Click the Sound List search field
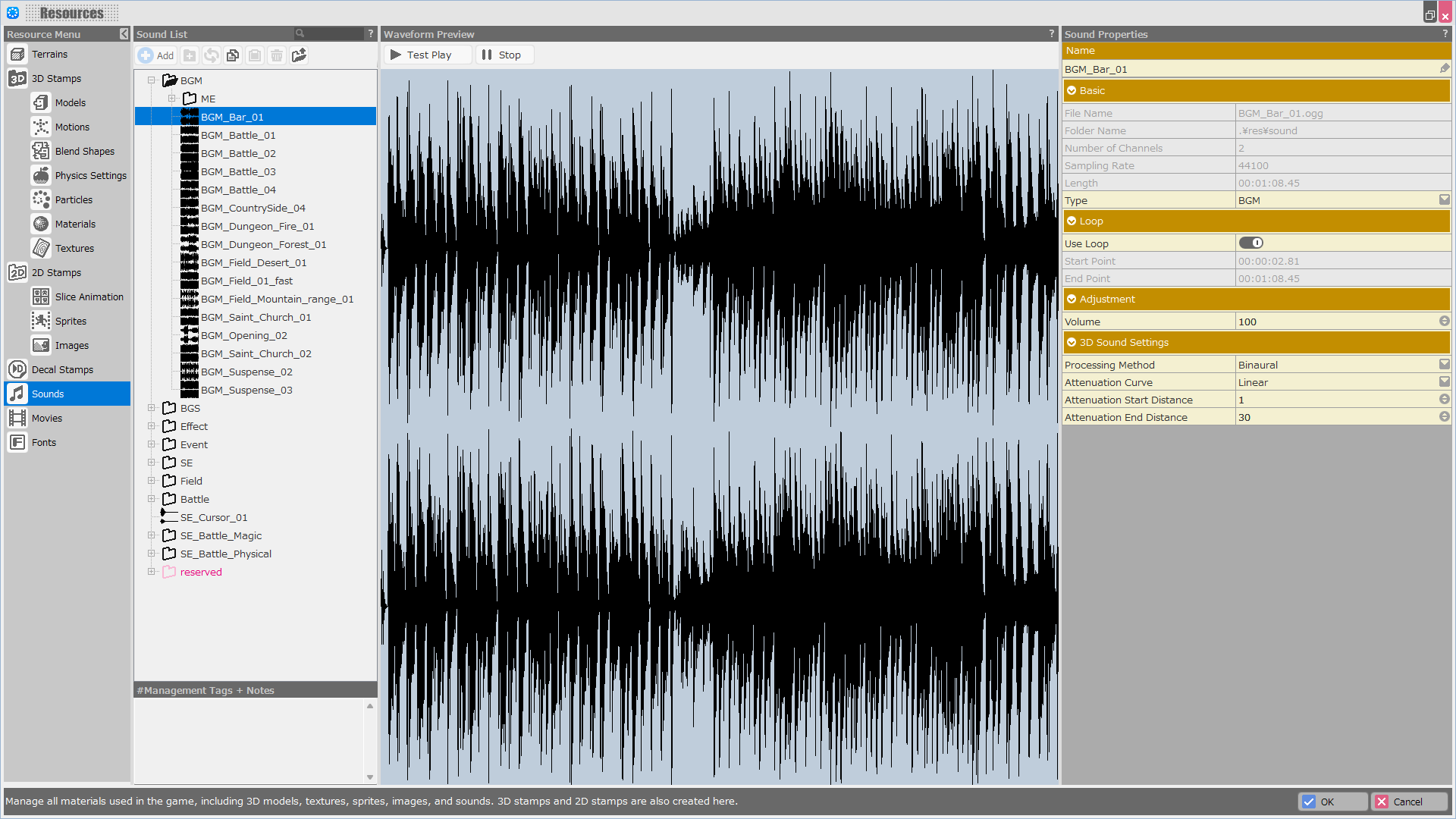This screenshot has width=1456, height=819. pyautogui.click(x=334, y=34)
